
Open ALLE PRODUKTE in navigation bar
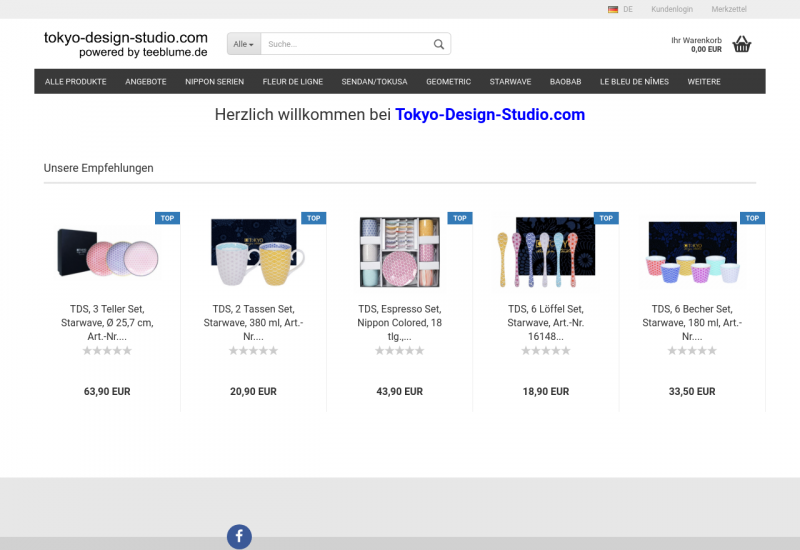76,82
